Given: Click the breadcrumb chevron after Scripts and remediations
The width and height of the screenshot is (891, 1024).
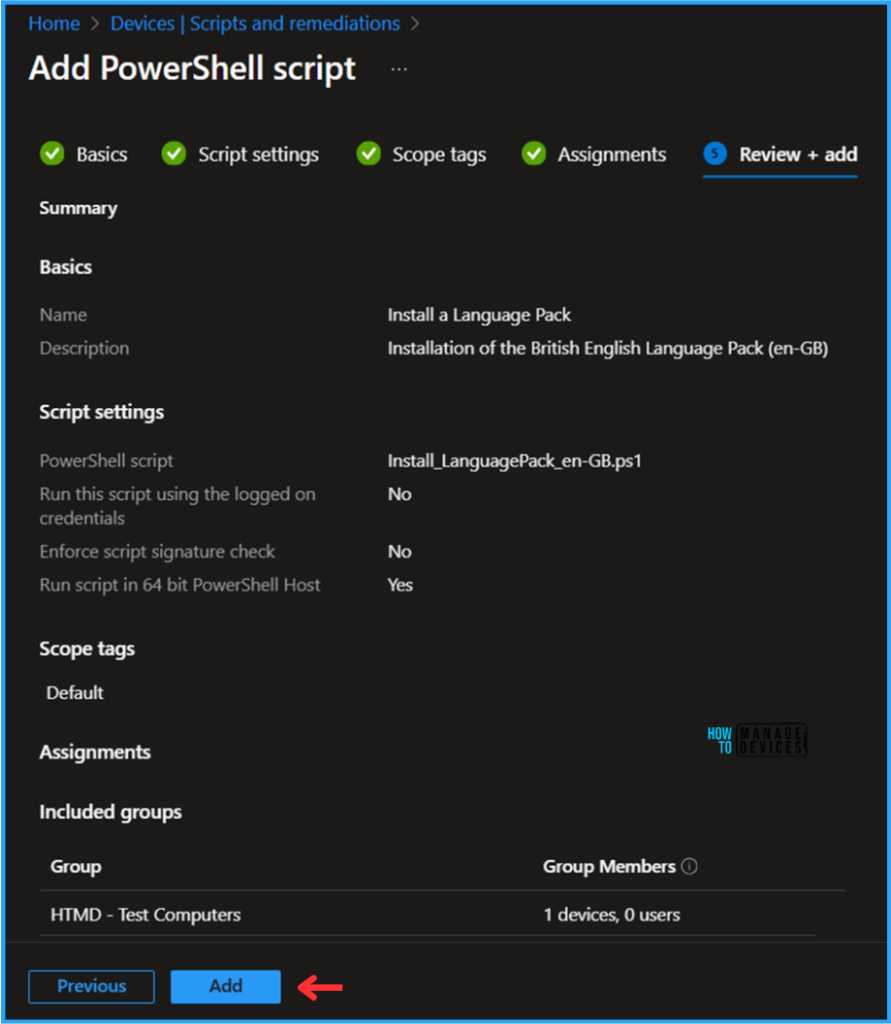Looking at the screenshot, I should [415, 24].
